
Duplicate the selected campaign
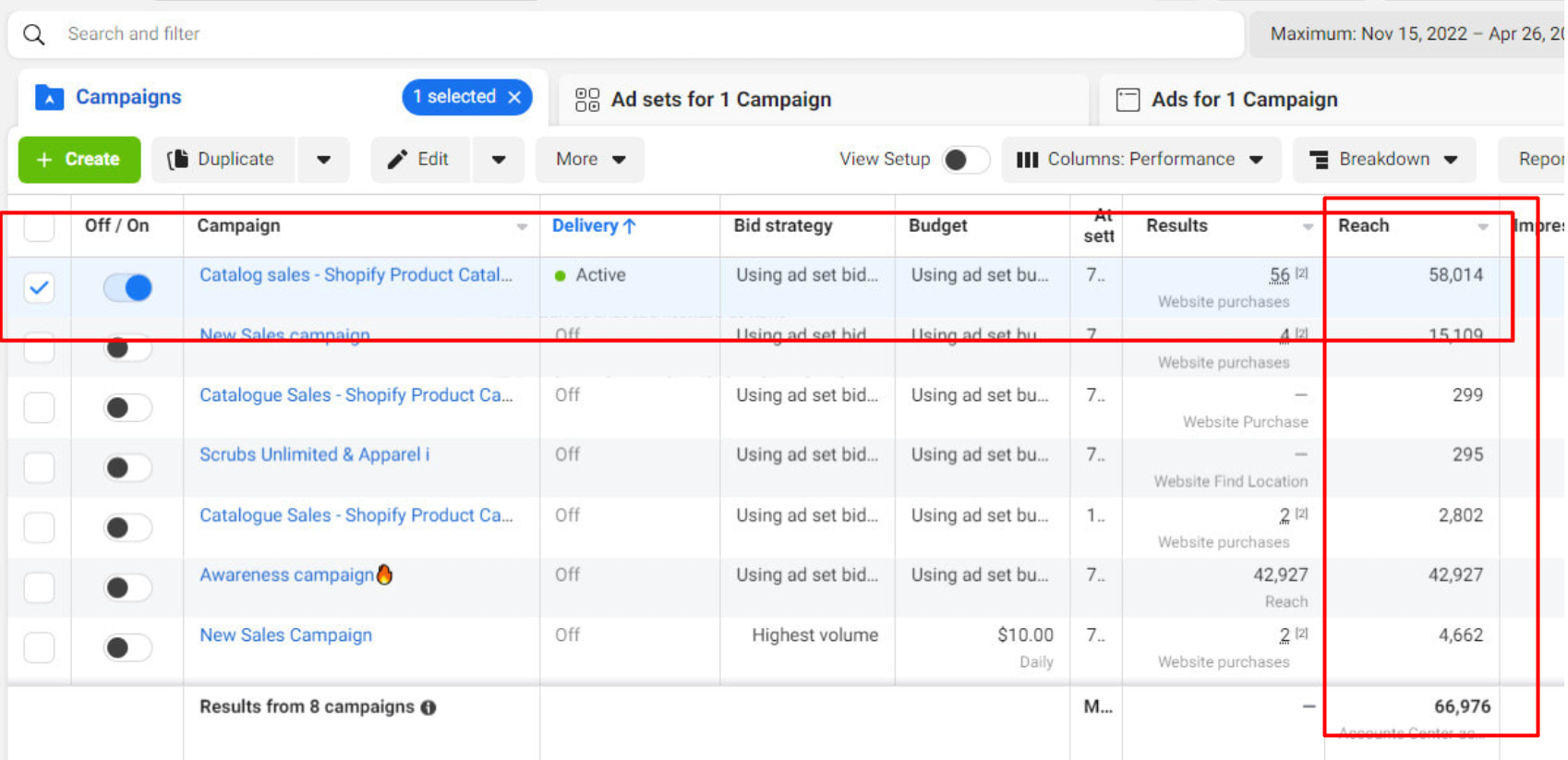[x=223, y=160]
